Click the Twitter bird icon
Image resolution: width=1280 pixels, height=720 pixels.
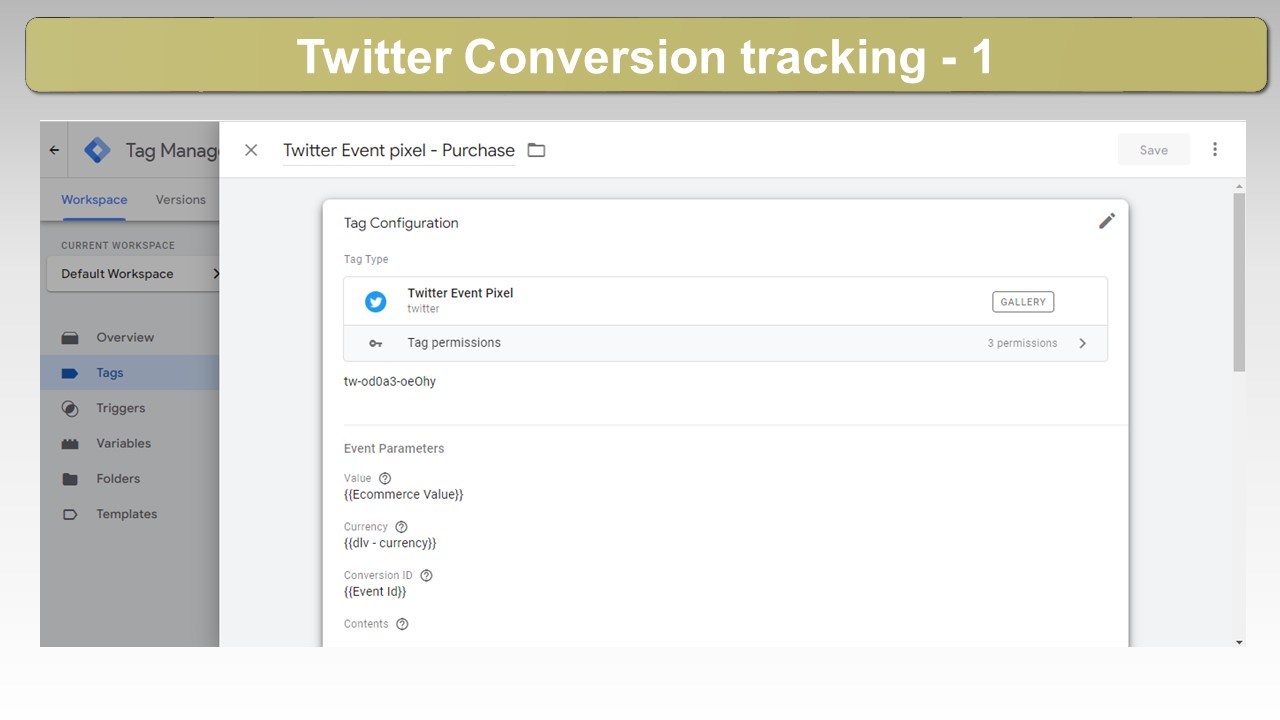tap(375, 301)
